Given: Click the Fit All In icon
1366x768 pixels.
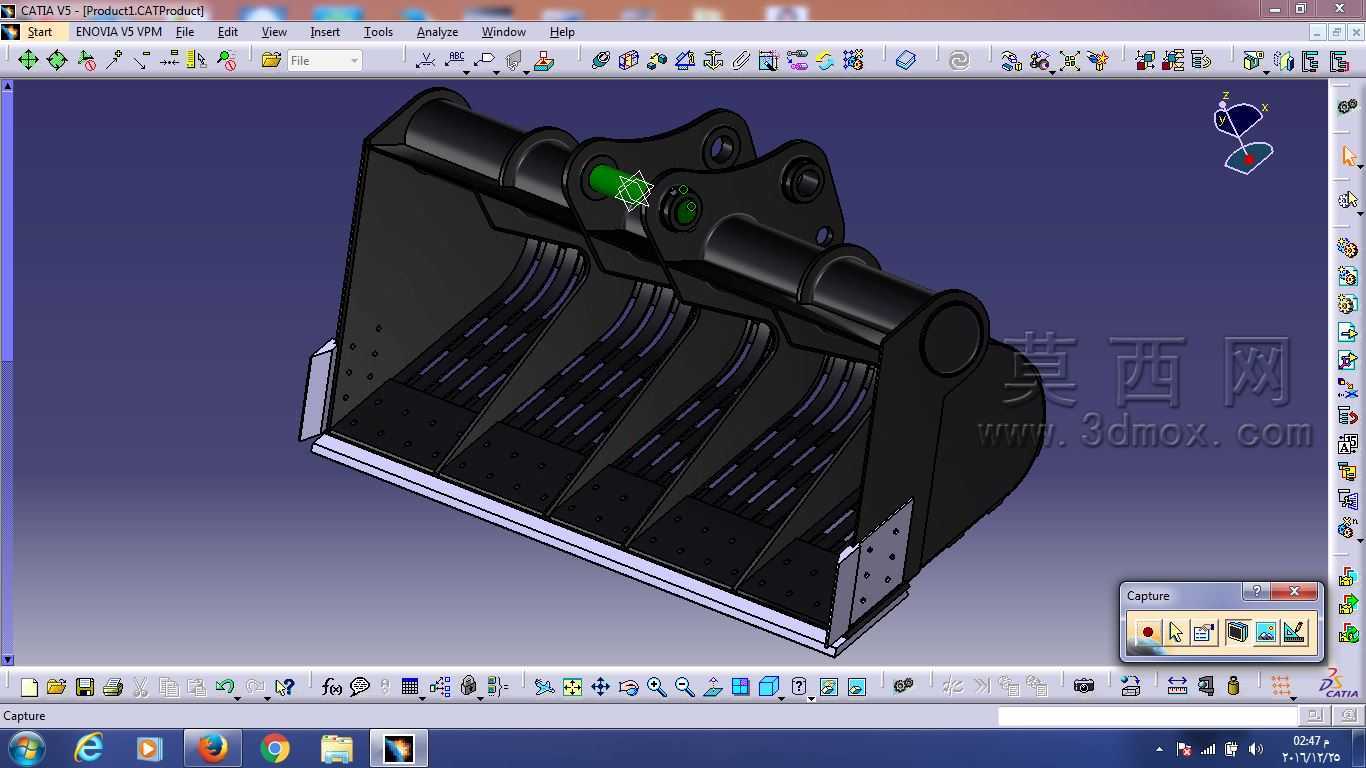Looking at the screenshot, I should tap(572, 687).
